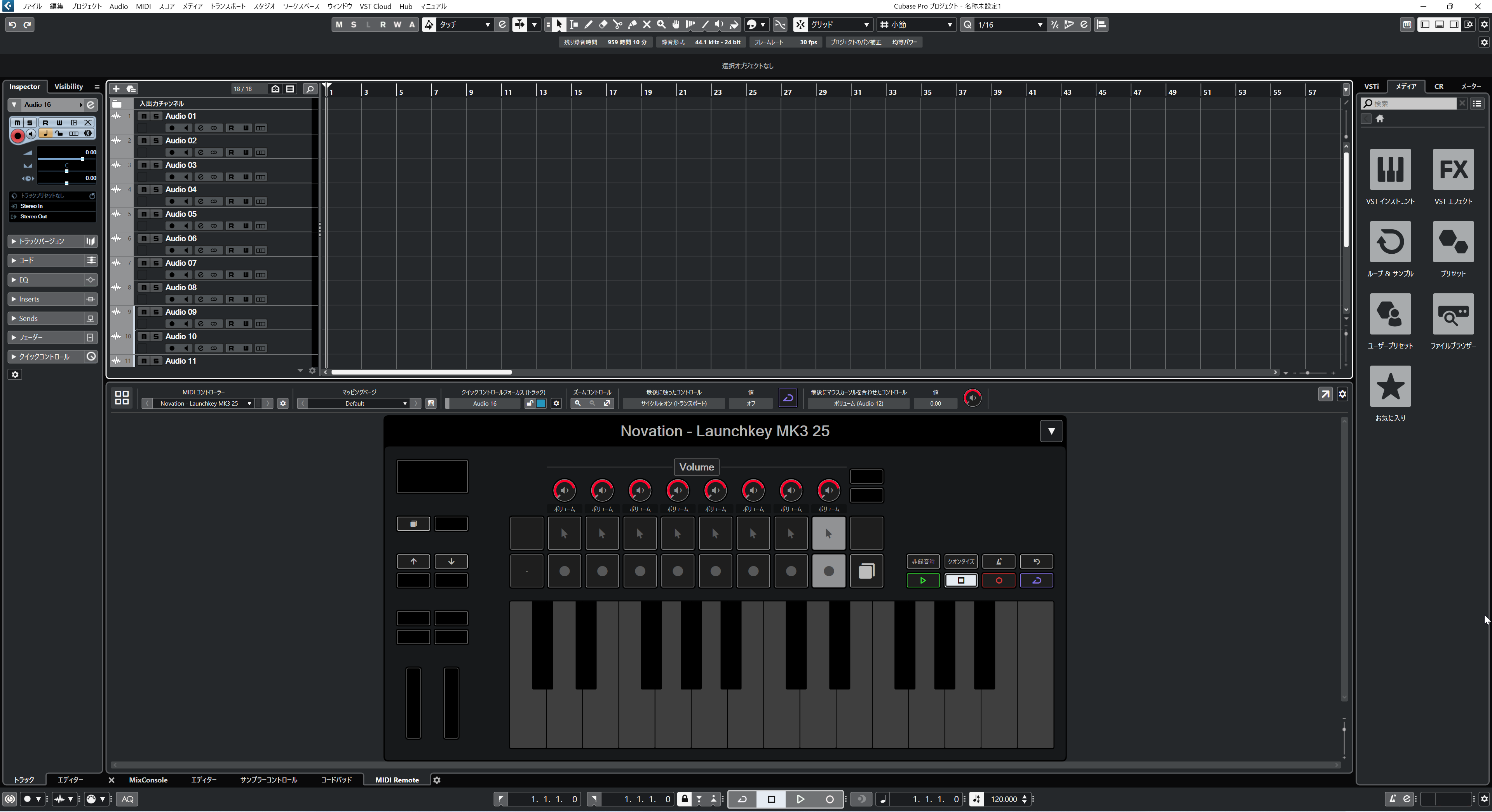
Task: Open the MIDI menu
Action: (x=143, y=6)
